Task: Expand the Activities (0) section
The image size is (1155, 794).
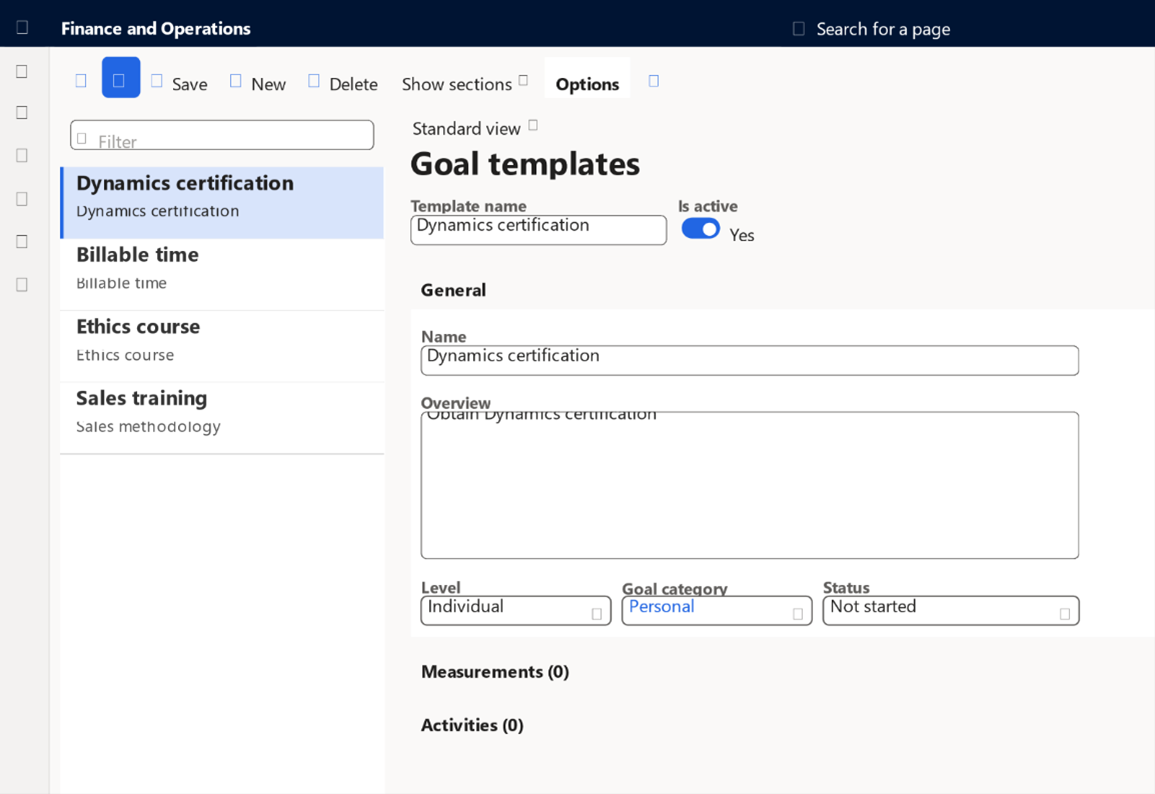Action: click(x=472, y=726)
